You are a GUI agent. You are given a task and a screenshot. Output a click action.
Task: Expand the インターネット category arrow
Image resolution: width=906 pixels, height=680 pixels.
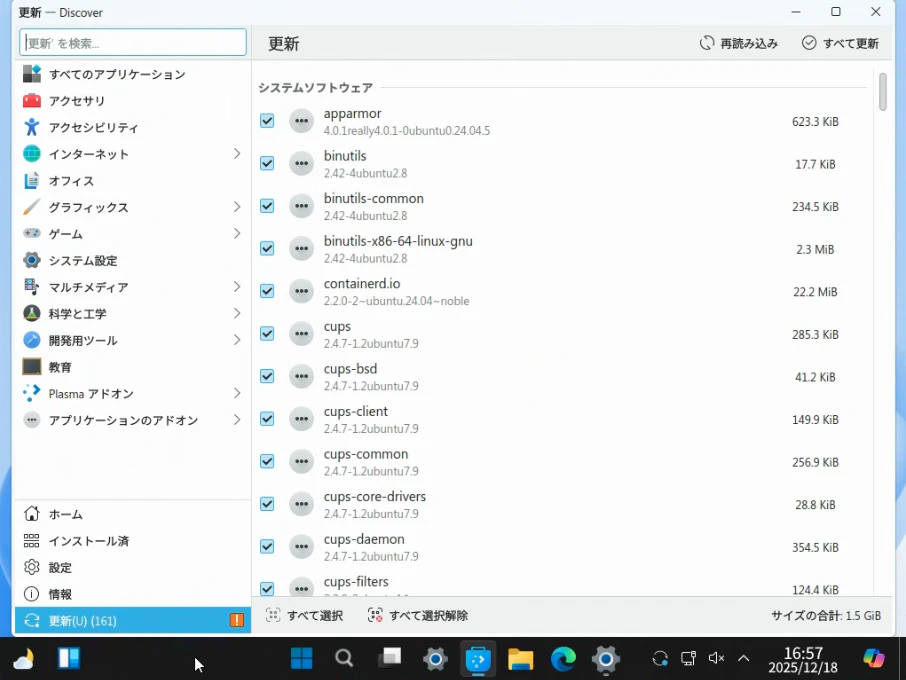[237, 154]
